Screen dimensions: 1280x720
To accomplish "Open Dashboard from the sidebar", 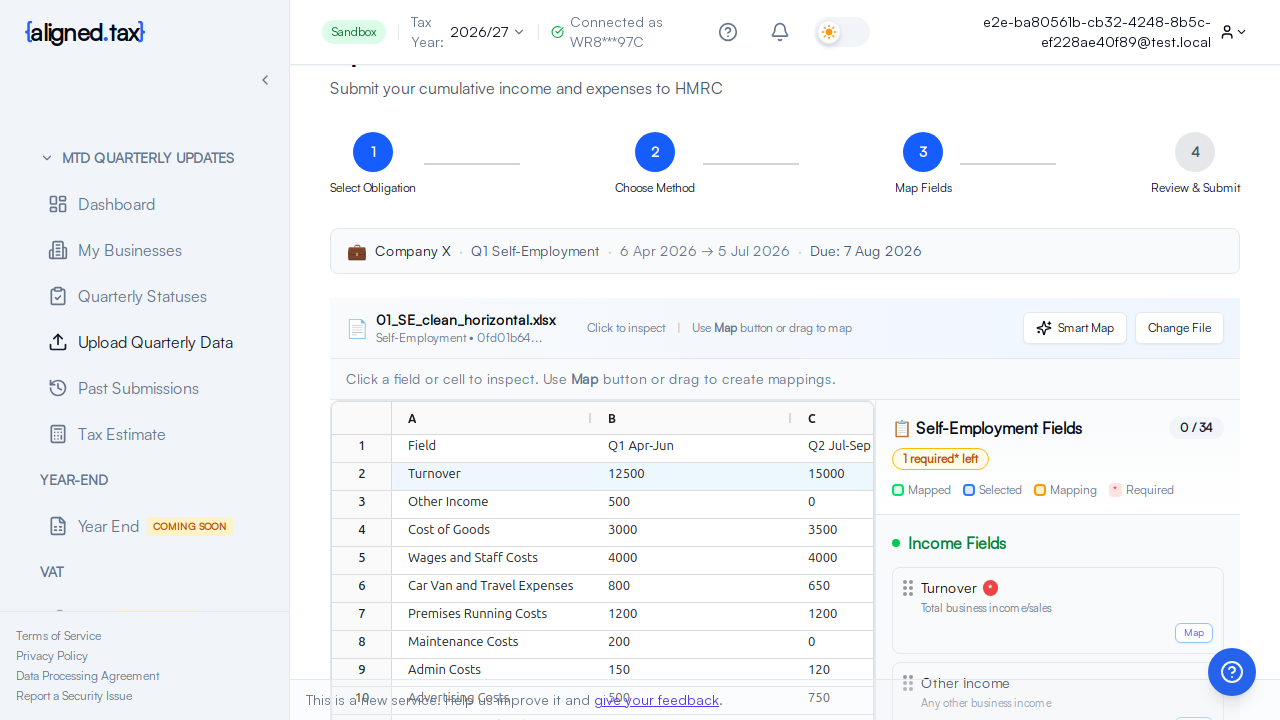I will (116, 204).
